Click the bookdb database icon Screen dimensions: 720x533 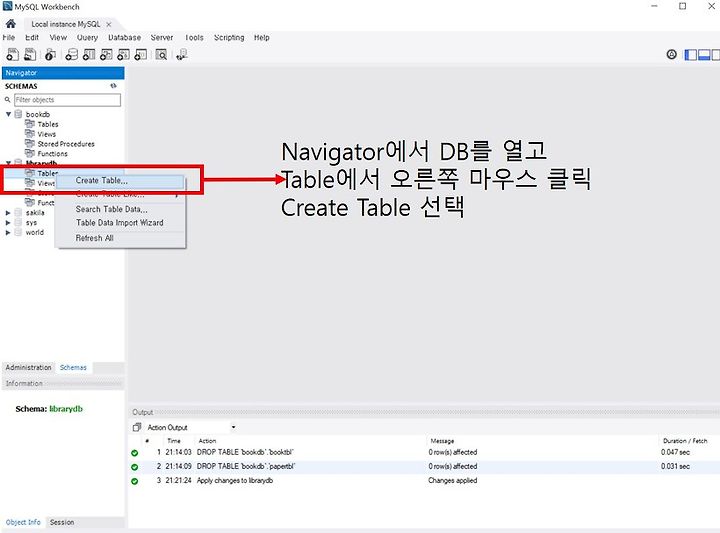pos(18,114)
